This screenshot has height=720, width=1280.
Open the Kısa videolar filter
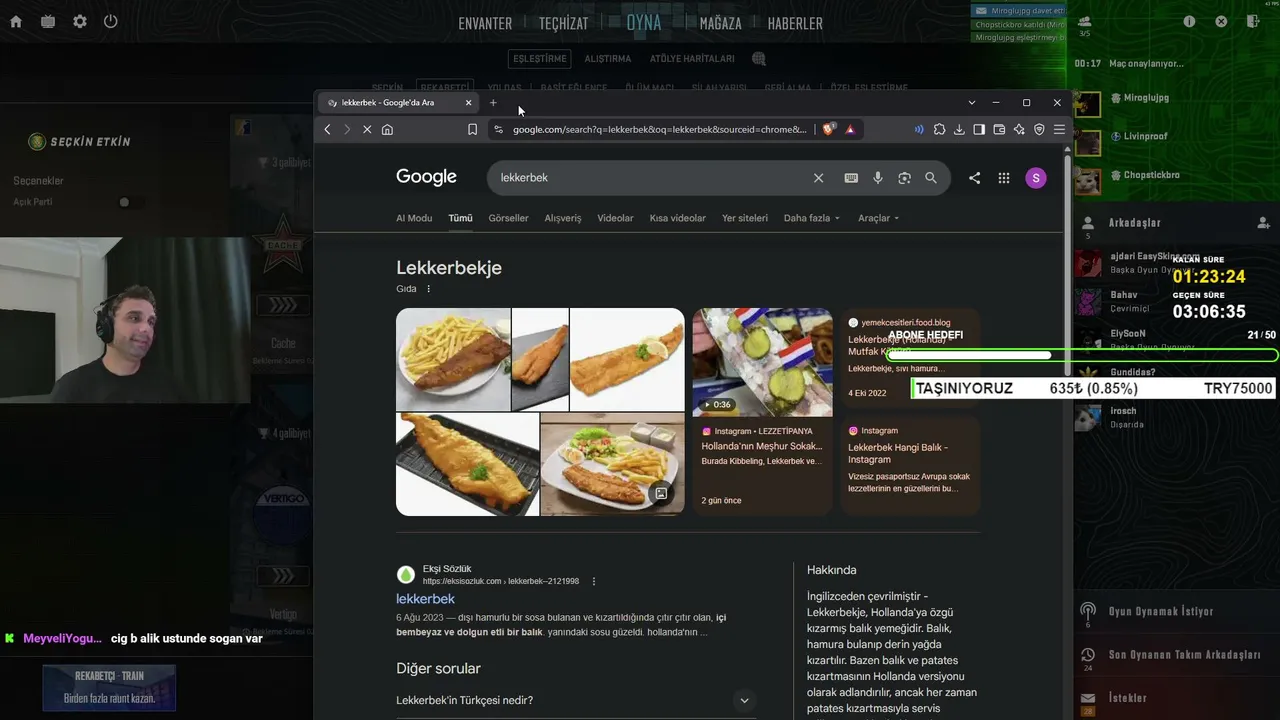pyautogui.click(x=678, y=218)
